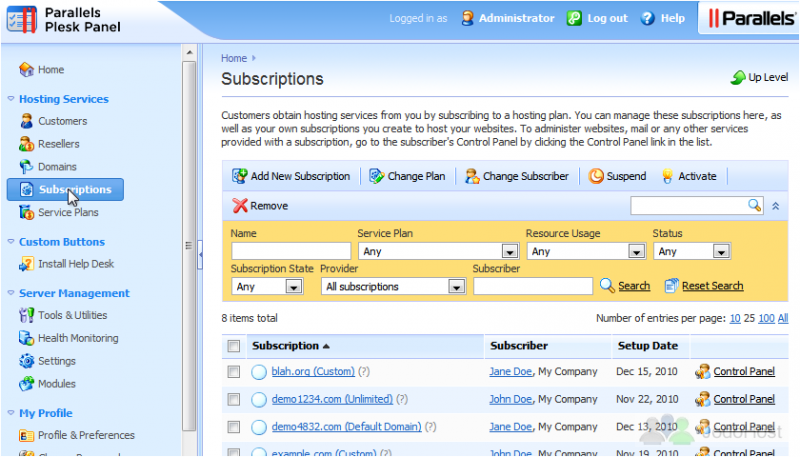Collapse the search filter panel chevron
Viewport: 800px width, 457px height.
coord(776,206)
